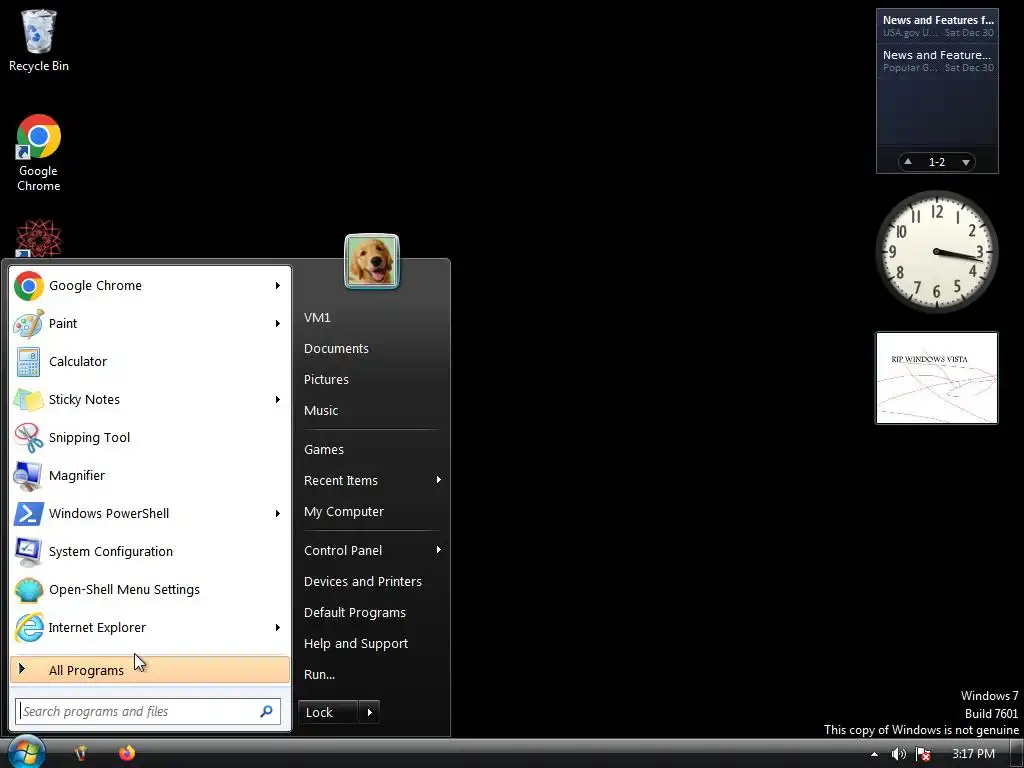Screen dimensions: 1024x768
Task: Open the Action Center flag icon
Action: (923, 754)
